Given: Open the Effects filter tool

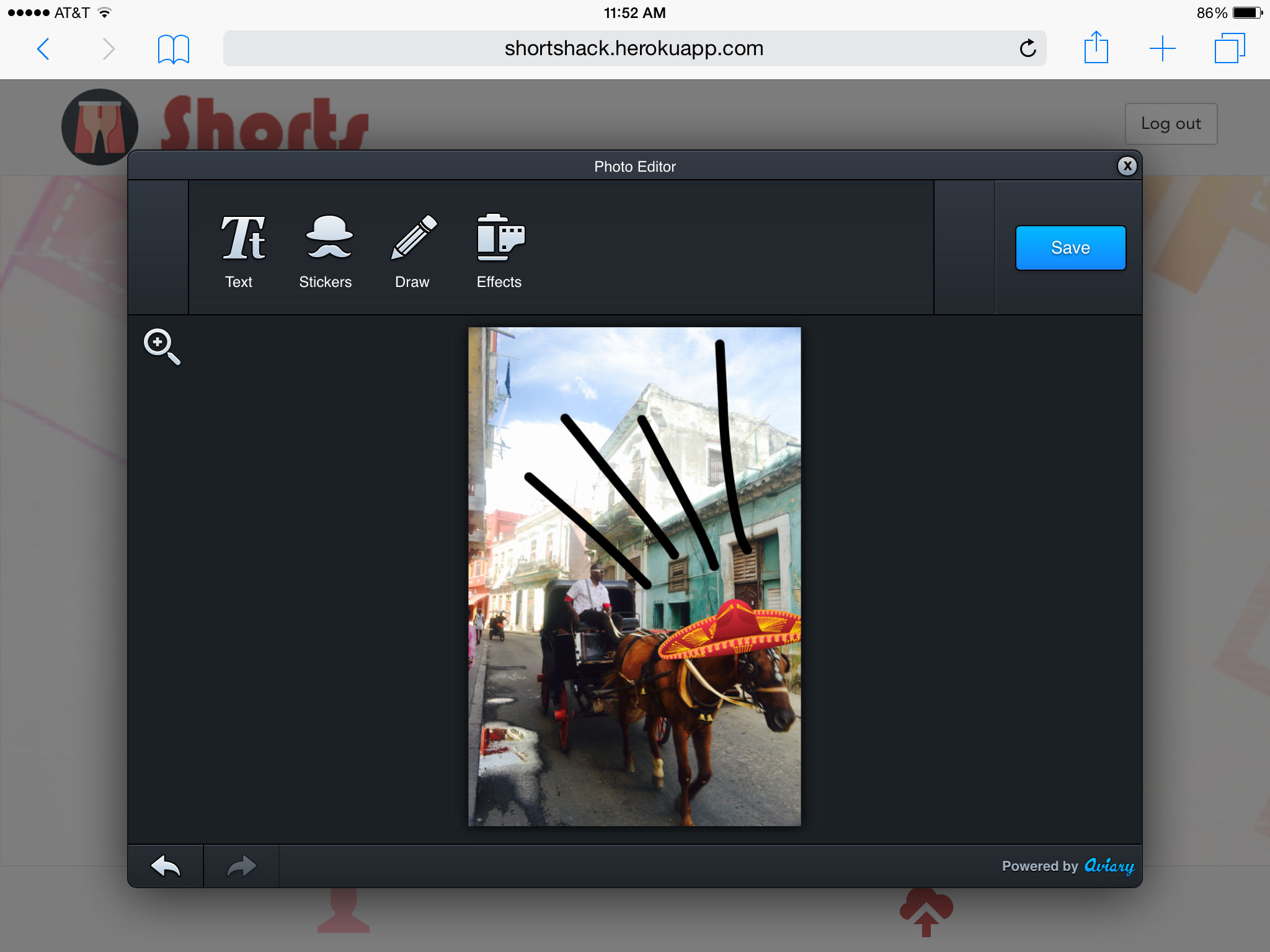Looking at the screenshot, I should pyautogui.click(x=500, y=251).
